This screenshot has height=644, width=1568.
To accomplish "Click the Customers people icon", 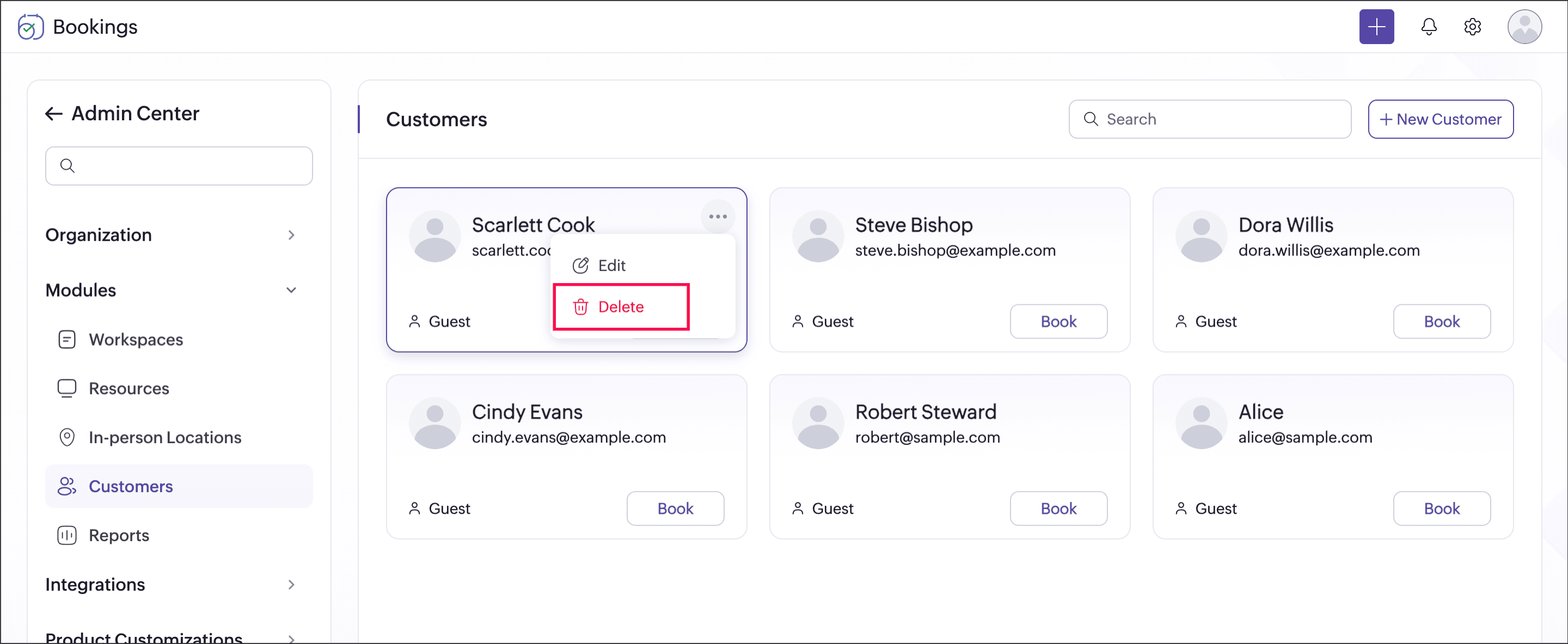I will pos(67,486).
